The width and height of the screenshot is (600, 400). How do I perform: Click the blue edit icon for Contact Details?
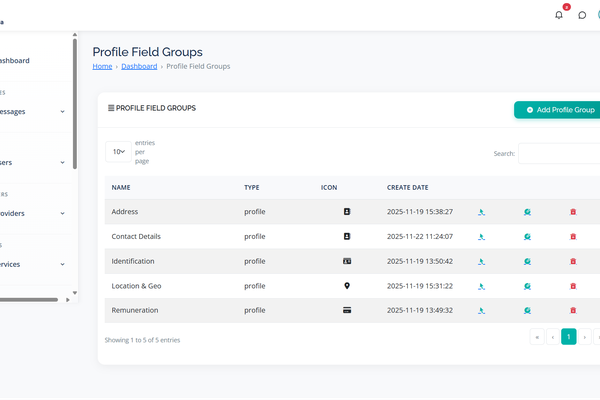point(481,237)
